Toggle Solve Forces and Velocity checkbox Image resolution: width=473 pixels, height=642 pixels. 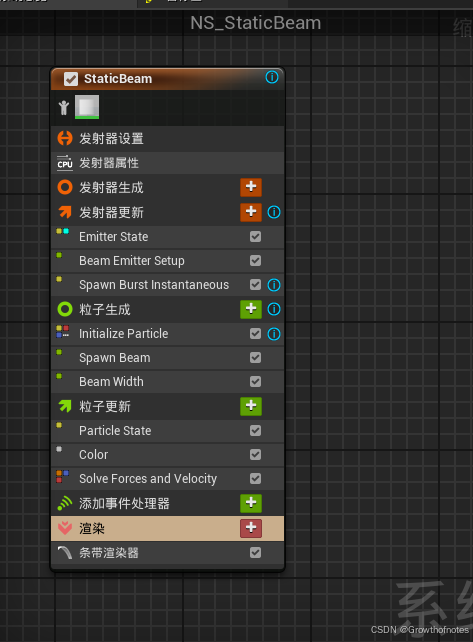point(256,479)
